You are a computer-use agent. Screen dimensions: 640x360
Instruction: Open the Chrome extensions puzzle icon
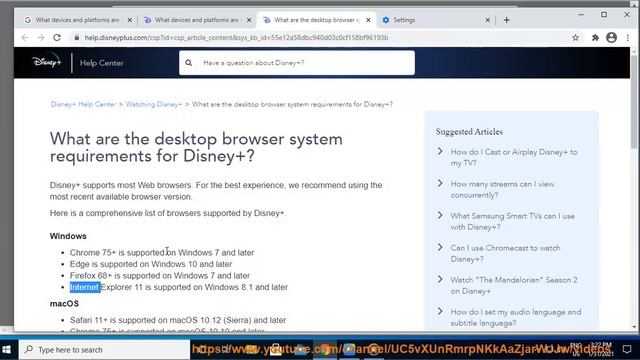point(596,38)
